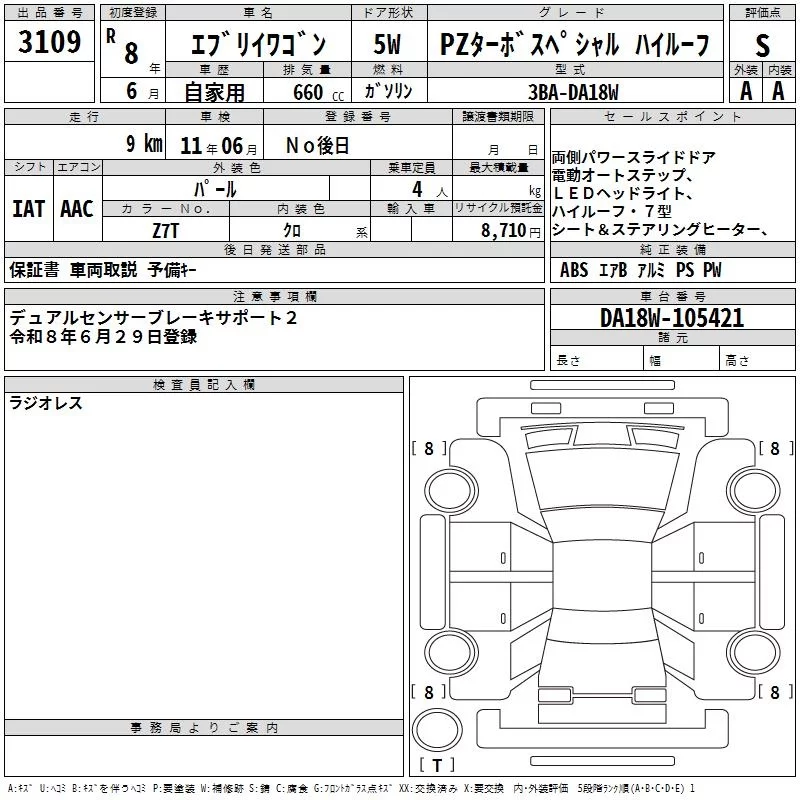Click the interior color クロ
This screenshot has width=800, height=800.
(292, 231)
